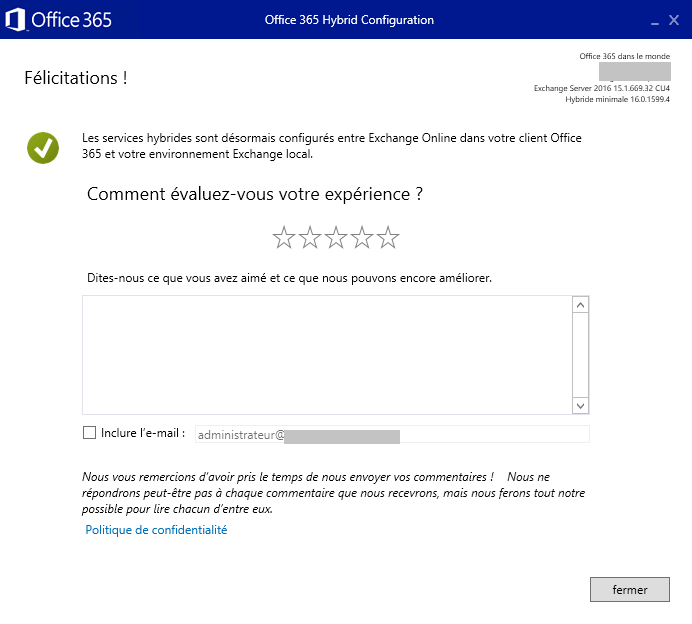Give a four-star rating
This screenshot has width=692, height=624.
coord(362,238)
